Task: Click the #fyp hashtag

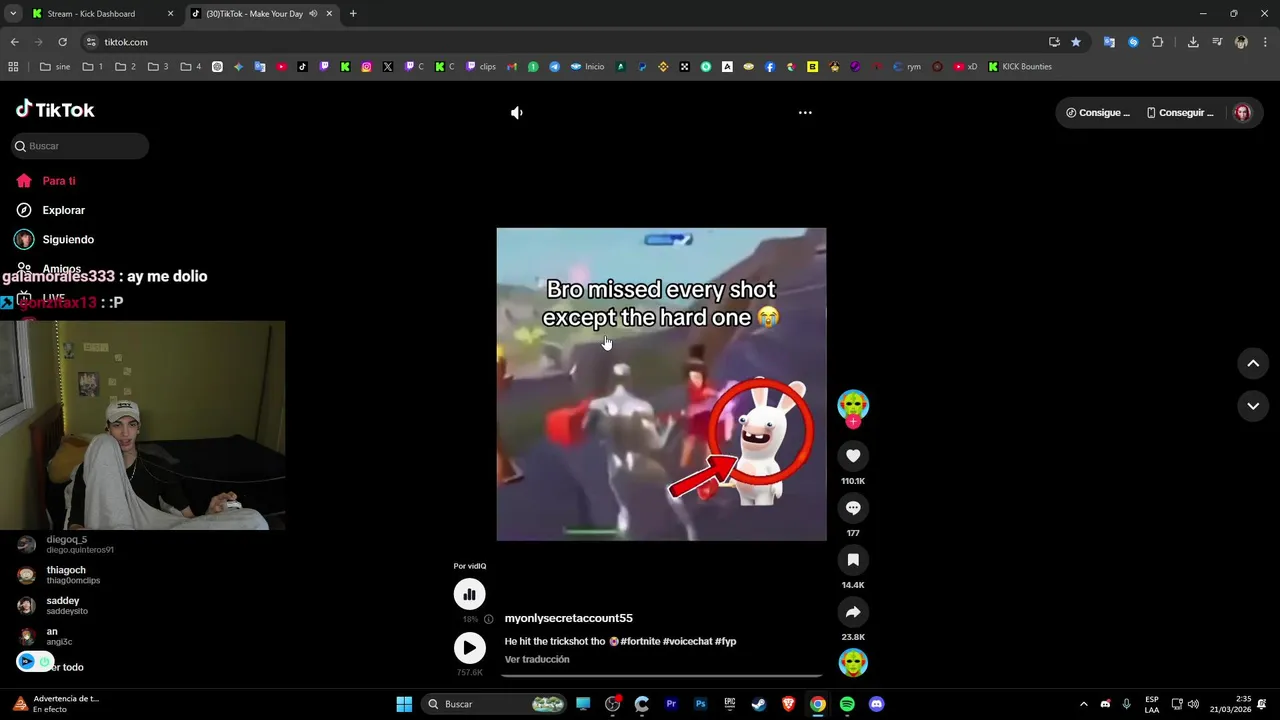Action: pyautogui.click(x=726, y=641)
